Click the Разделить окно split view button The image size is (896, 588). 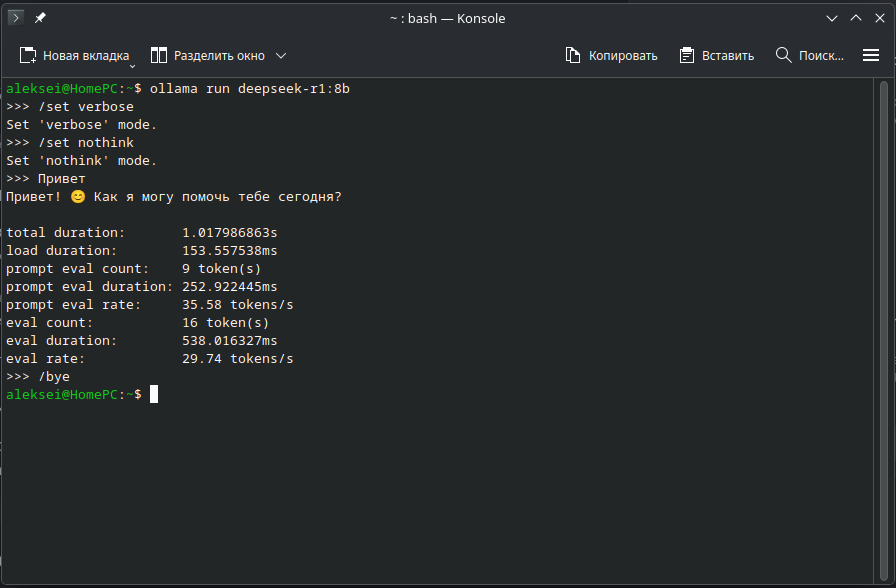tap(208, 55)
